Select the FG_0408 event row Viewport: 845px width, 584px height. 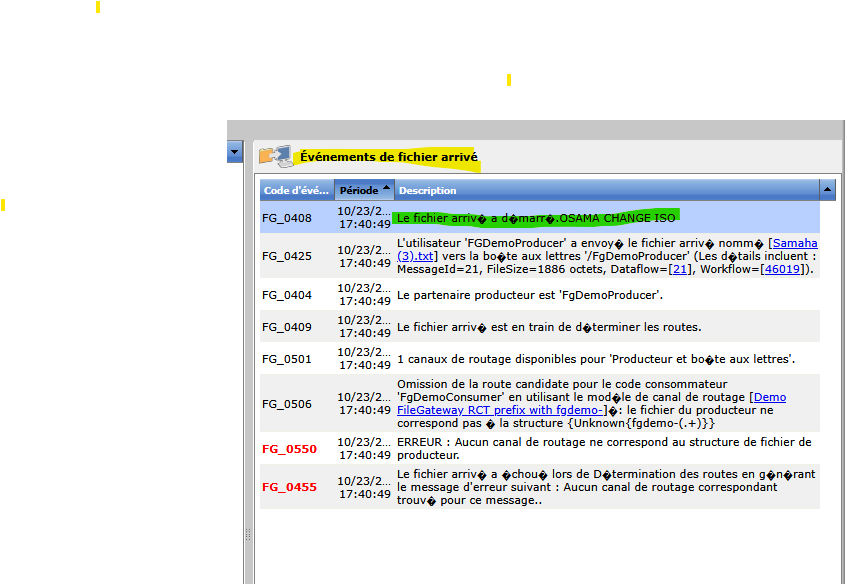pyautogui.click(x=287, y=218)
